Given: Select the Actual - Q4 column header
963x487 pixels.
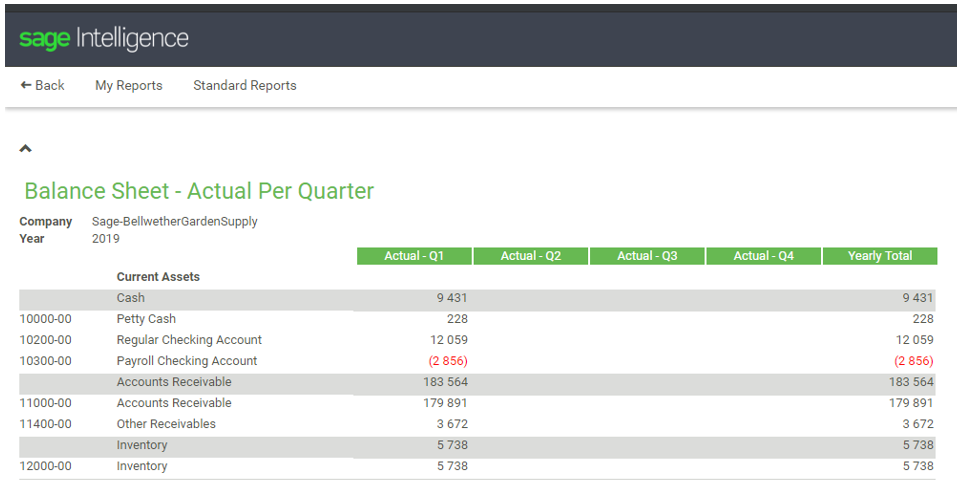Looking at the screenshot, I should pos(763,256).
